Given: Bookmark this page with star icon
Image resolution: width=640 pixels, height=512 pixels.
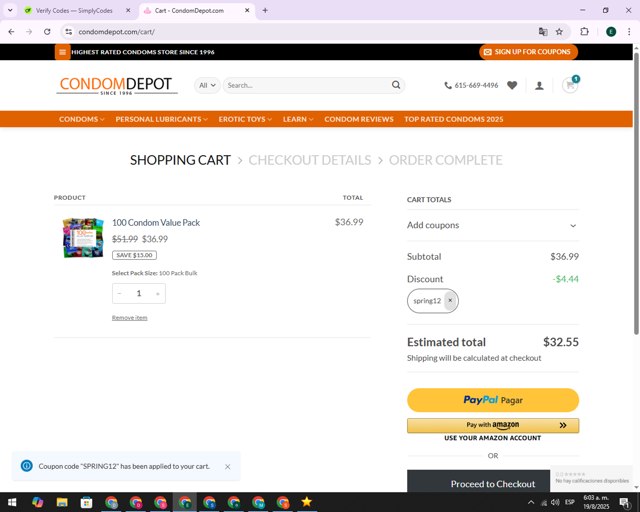Looking at the screenshot, I should pos(559,31).
